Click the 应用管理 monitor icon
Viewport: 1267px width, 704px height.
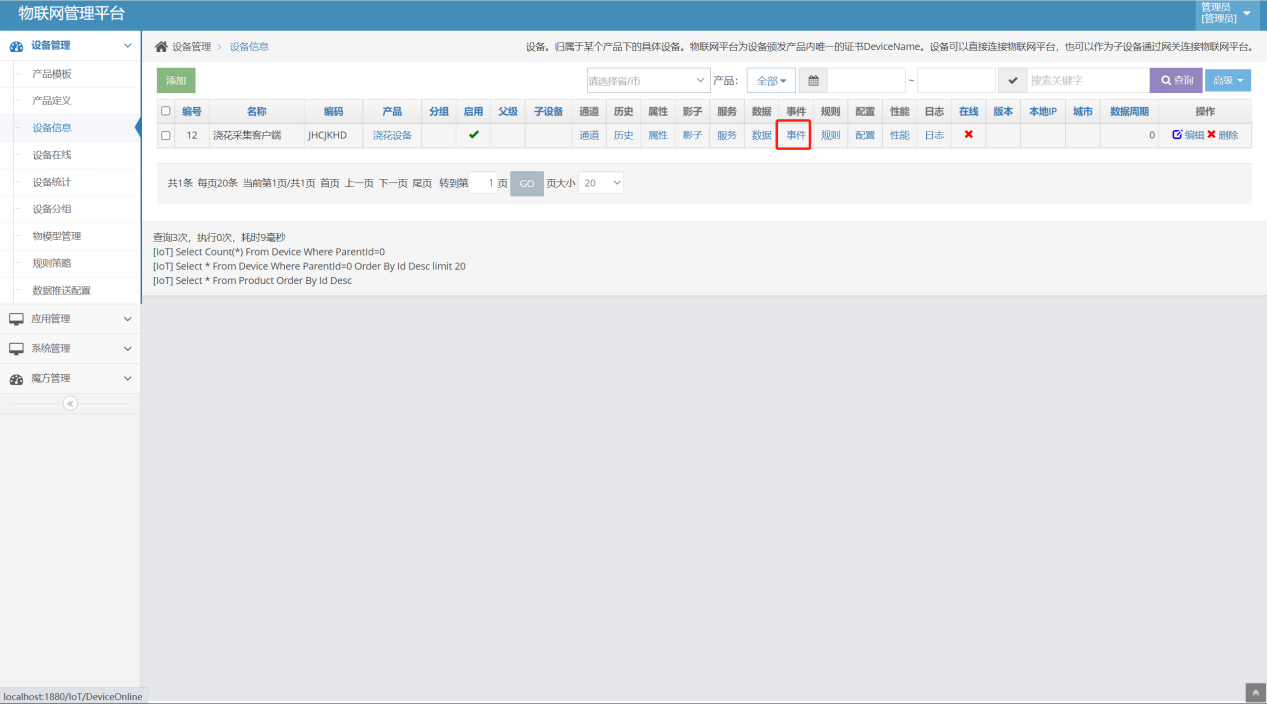point(17,319)
